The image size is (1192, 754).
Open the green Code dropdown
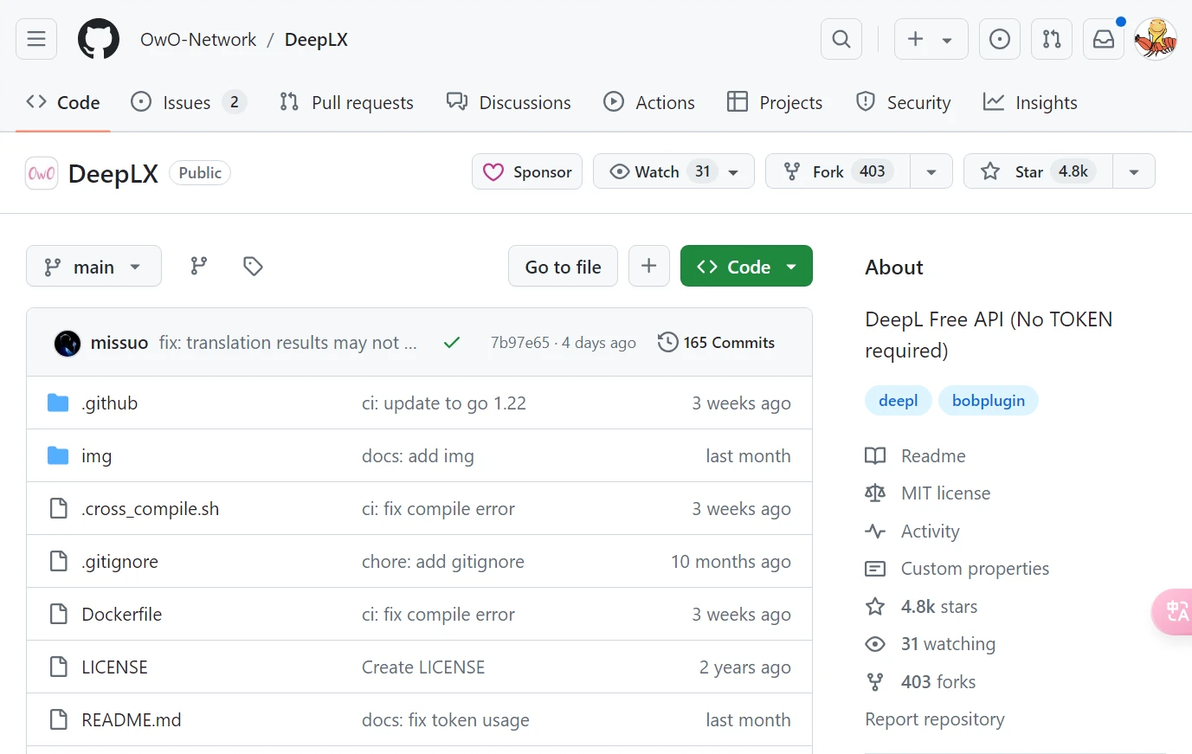coord(746,267)
